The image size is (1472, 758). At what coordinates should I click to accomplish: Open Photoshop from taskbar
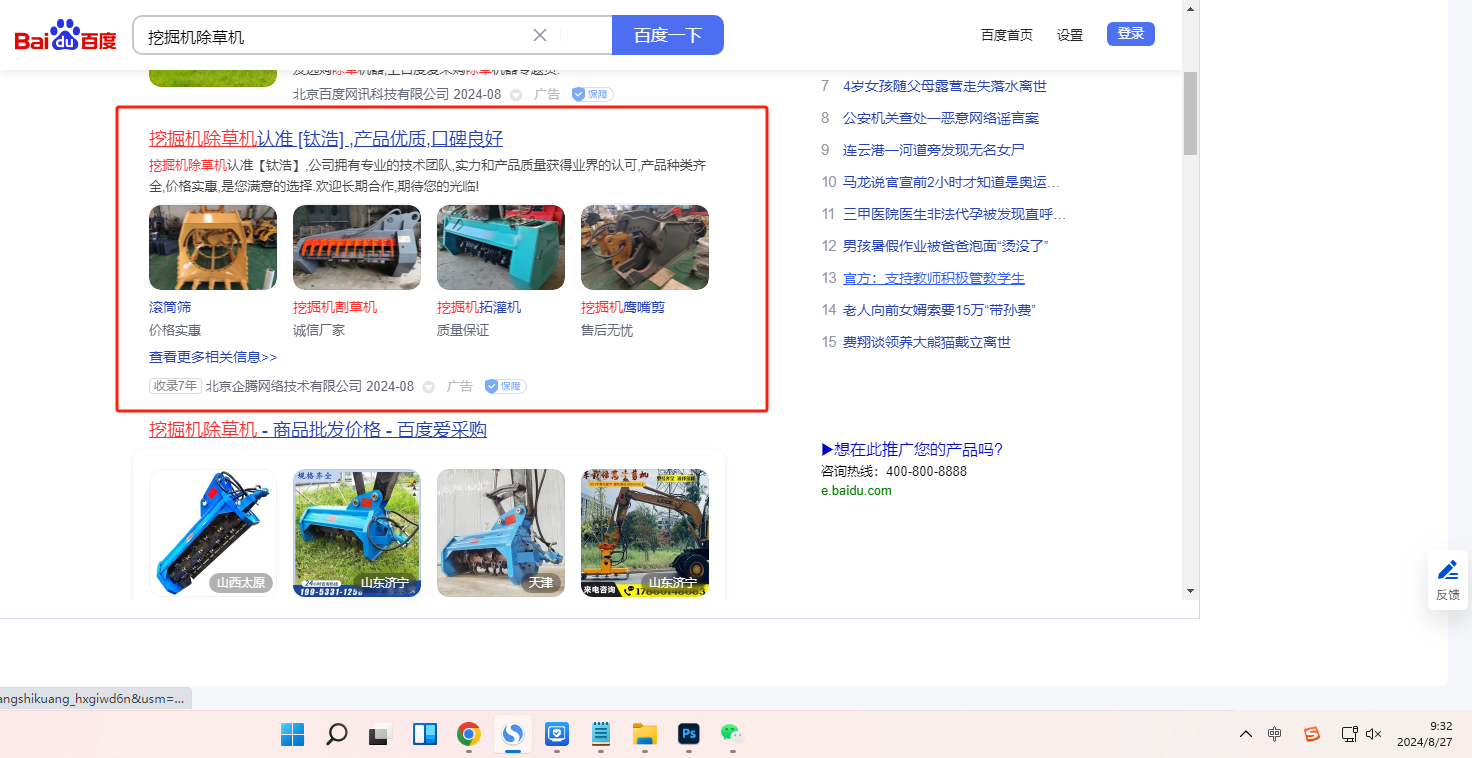(x=688, y=735)
